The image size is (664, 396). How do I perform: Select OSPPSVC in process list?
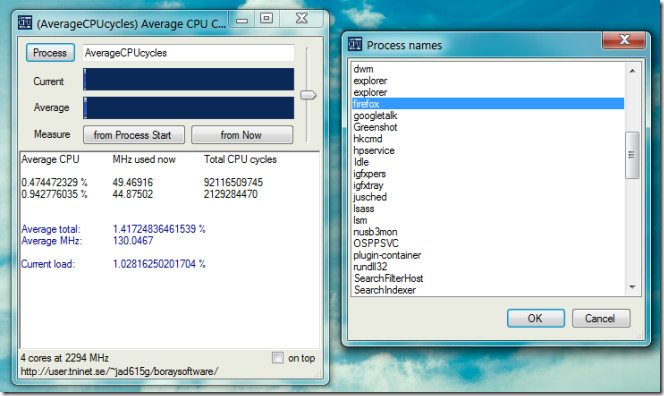tap(488, 244)
